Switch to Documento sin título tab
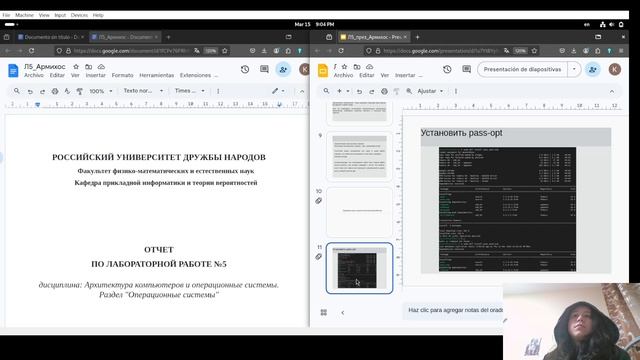 point(51,37)
